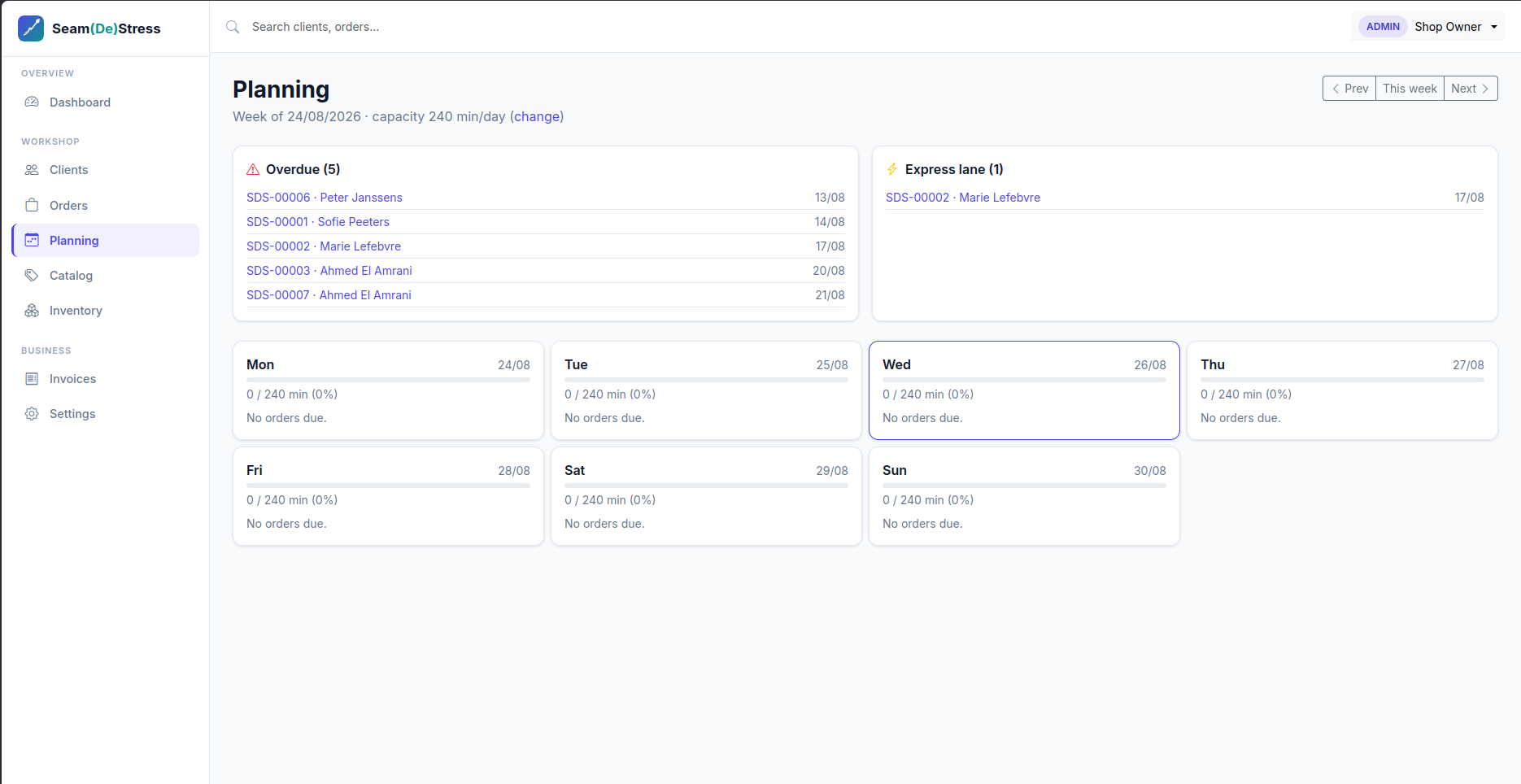Go to the Next week
1521x784 pixels.
(x=1471, y=89)
